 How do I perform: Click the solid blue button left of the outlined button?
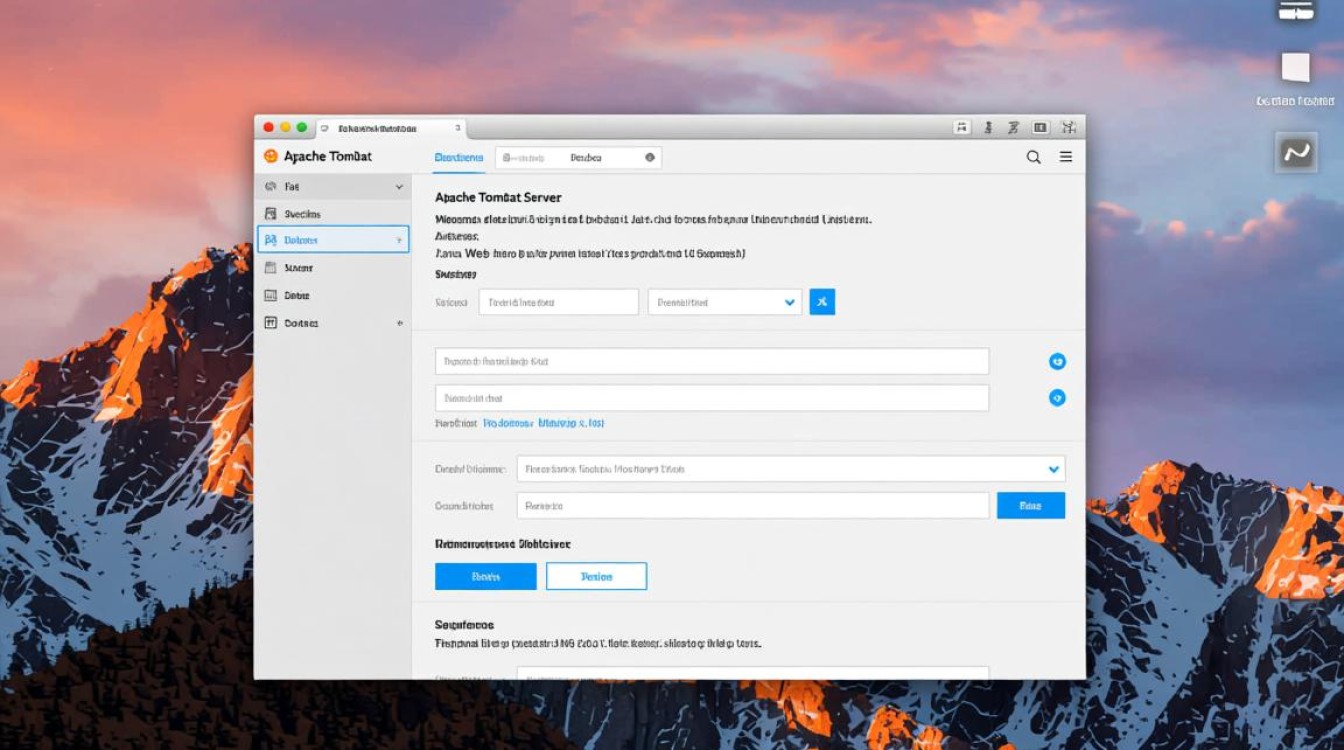click(485, 577)
